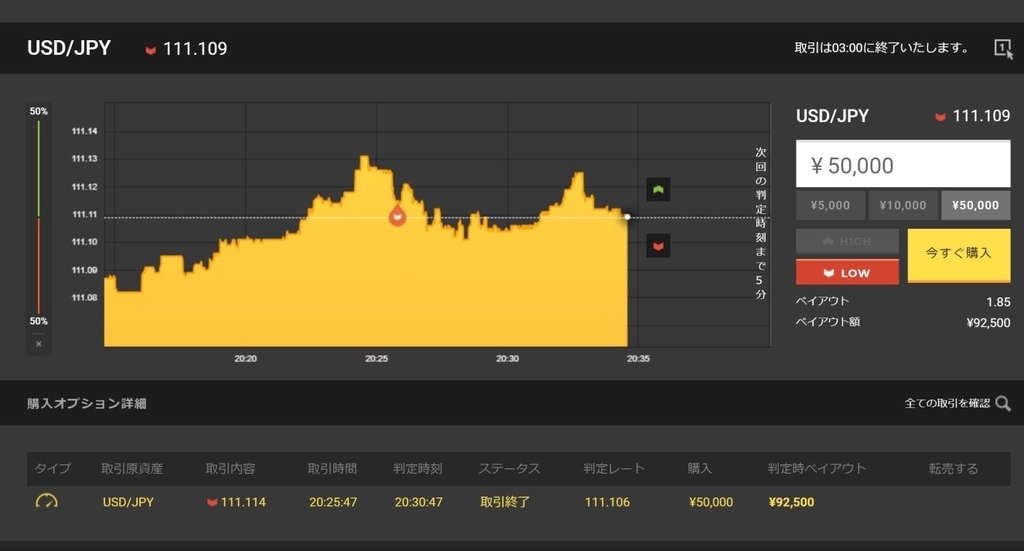
Task: Click the 取引は03:00に終了いたします notice
Action: tap(882, 48)
